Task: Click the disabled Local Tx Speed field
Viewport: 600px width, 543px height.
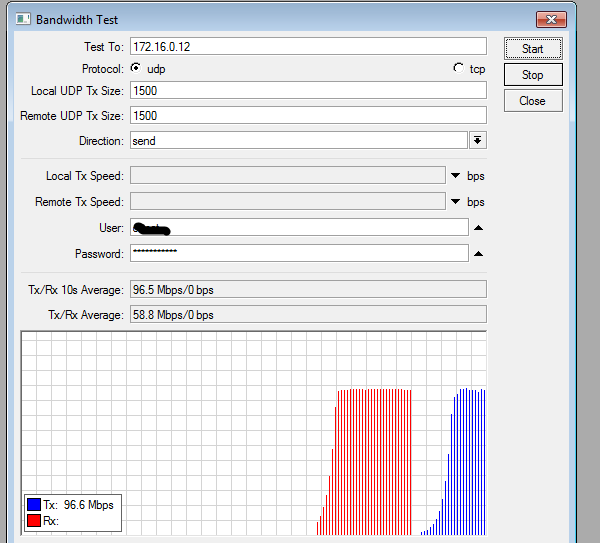Action: (288, 175)
